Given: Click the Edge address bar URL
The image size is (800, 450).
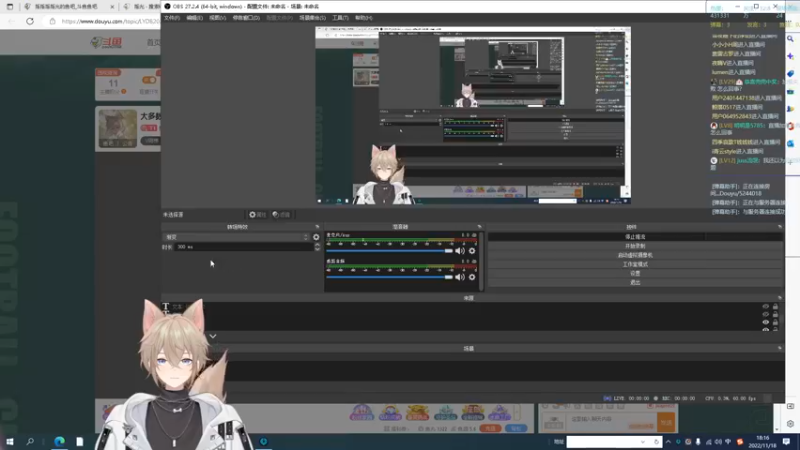Looking at the screenshot, I should point(110,21).
